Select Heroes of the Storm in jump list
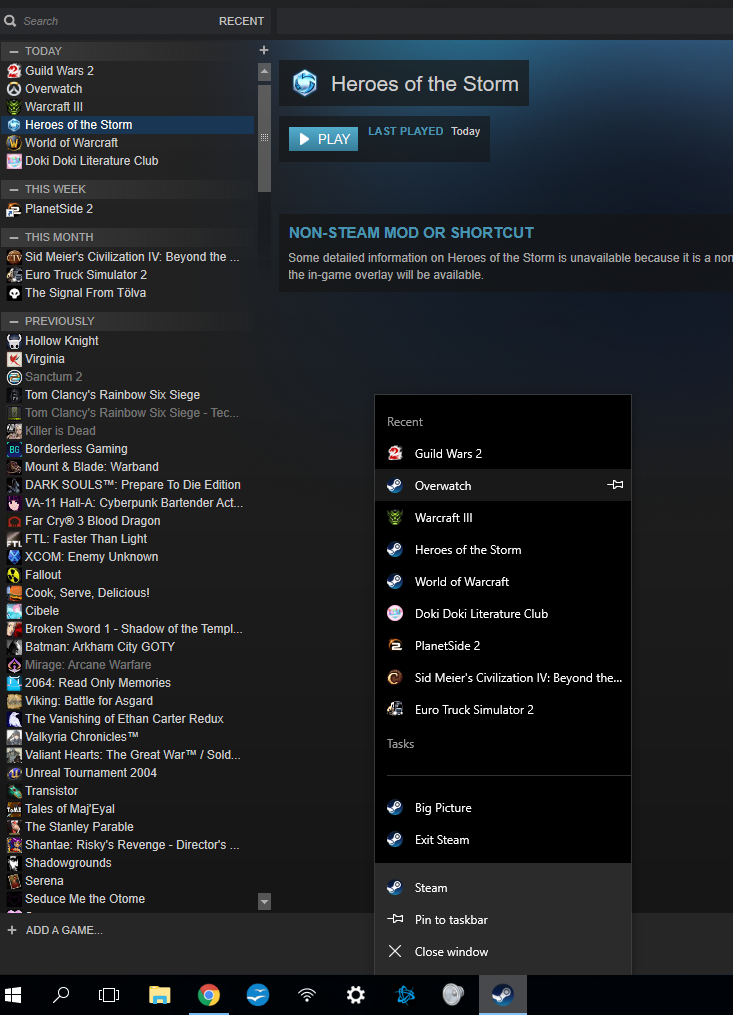 pyautogui.click(x=502, y=549)
